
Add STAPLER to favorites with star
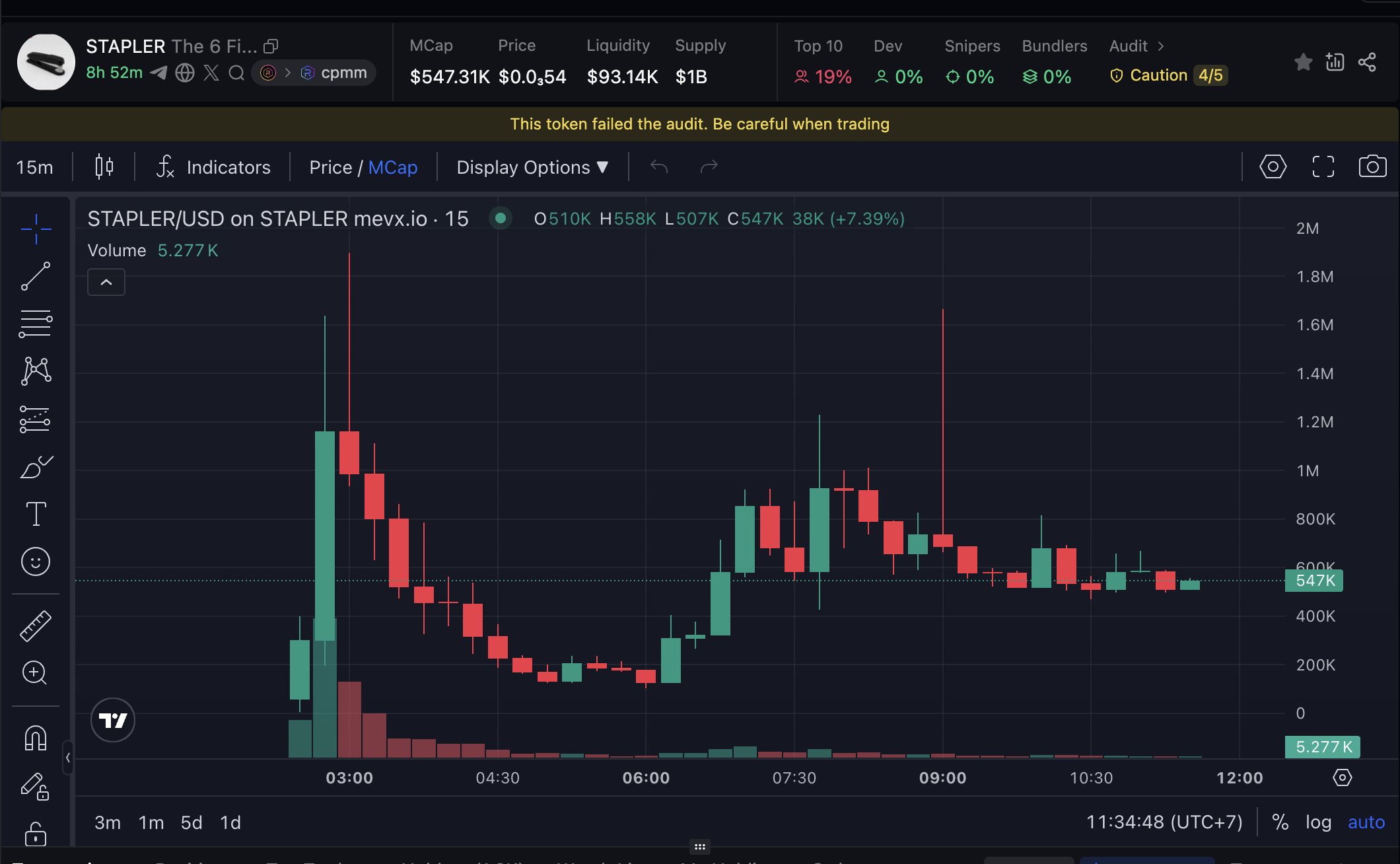pyautogui.click(x=1303, y=62)
